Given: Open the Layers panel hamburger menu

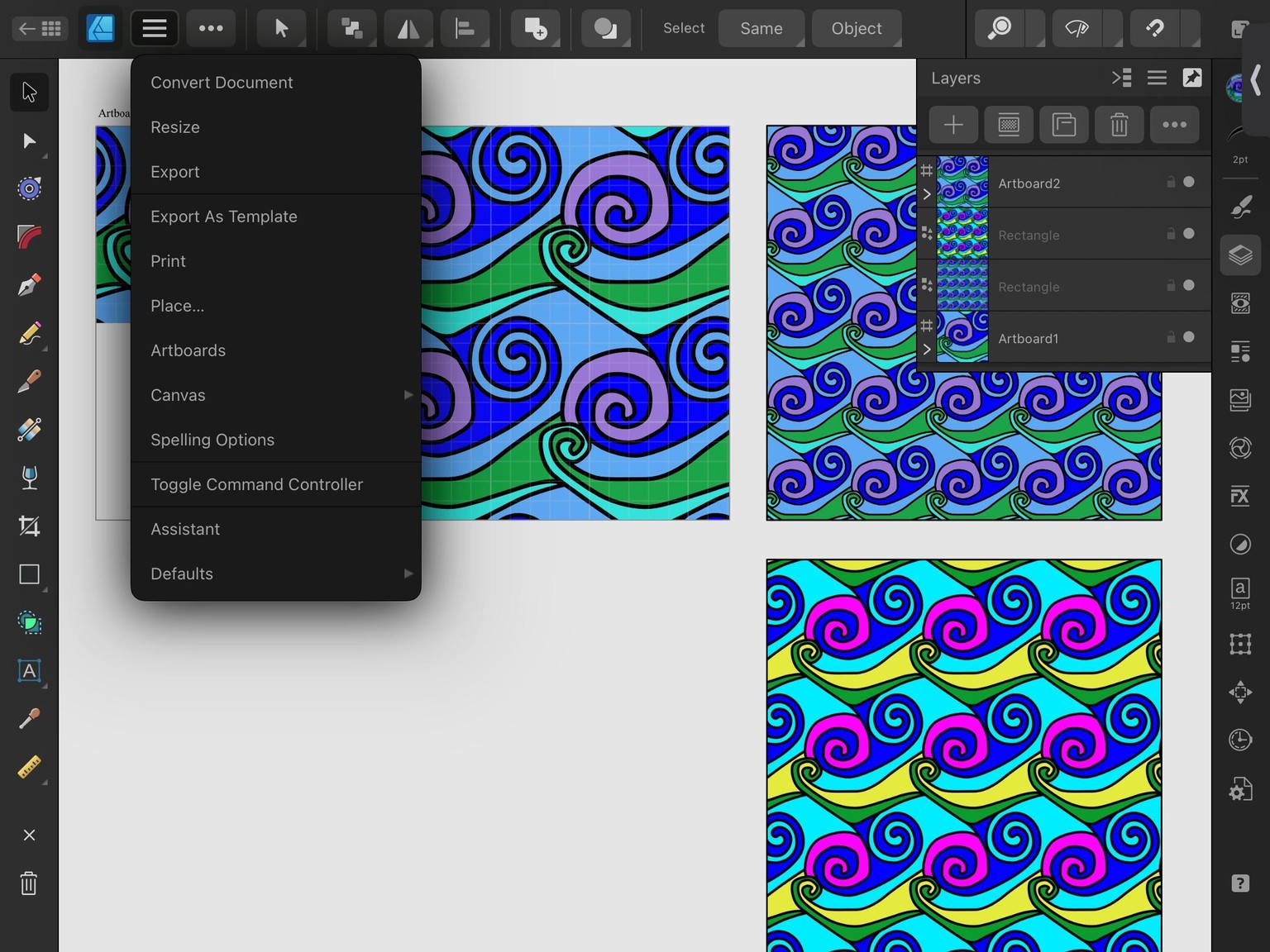Looking at the screenshot, I should [x=1157, y=78].
